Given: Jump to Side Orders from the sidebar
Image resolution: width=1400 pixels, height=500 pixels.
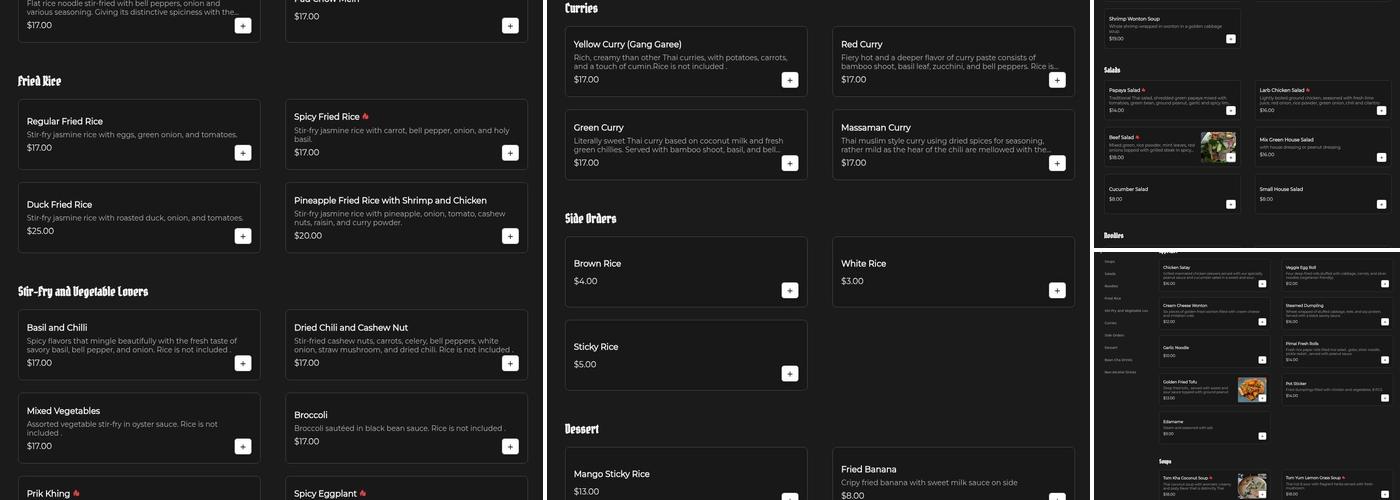Looking at the screenshot, I should 1114,335.
